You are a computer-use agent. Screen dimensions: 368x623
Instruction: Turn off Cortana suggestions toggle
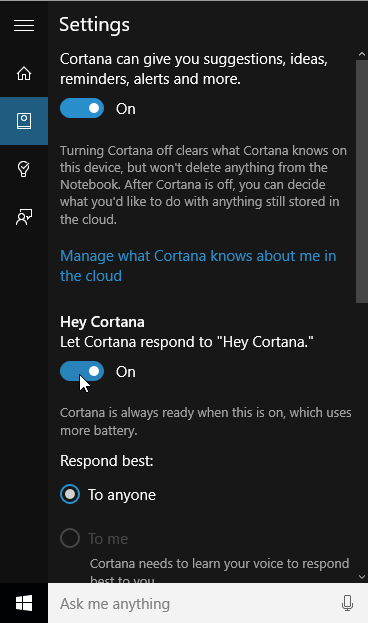82,108
